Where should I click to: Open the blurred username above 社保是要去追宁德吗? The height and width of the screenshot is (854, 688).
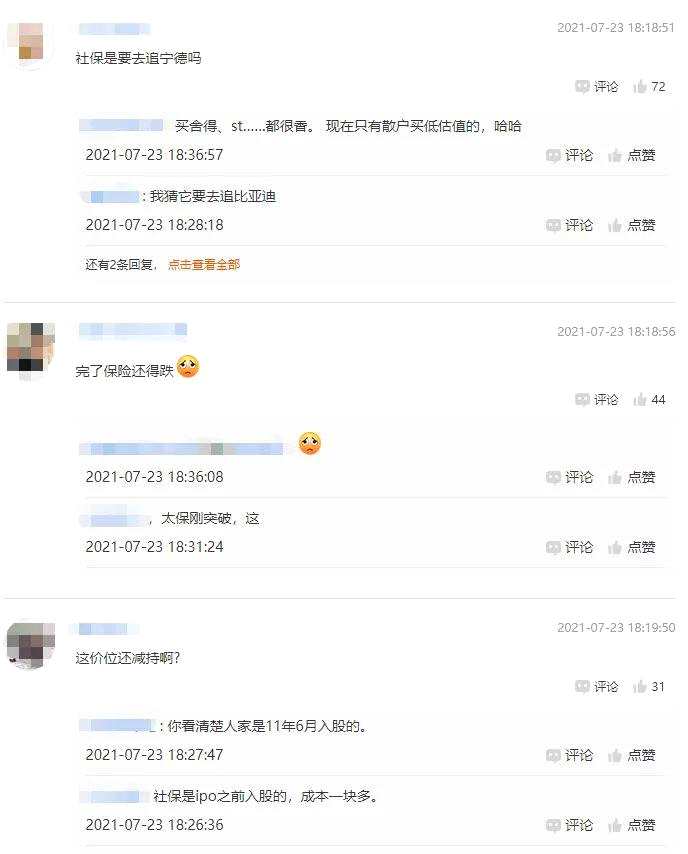(x=114, y=29)
